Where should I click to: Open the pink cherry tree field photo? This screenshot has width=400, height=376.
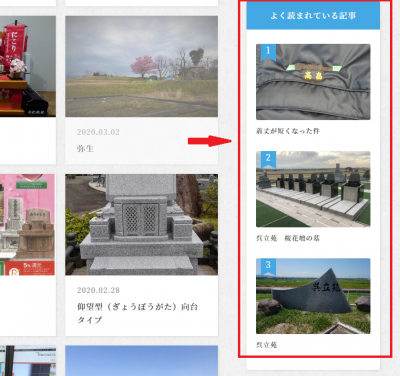click(x=142, y=66)
